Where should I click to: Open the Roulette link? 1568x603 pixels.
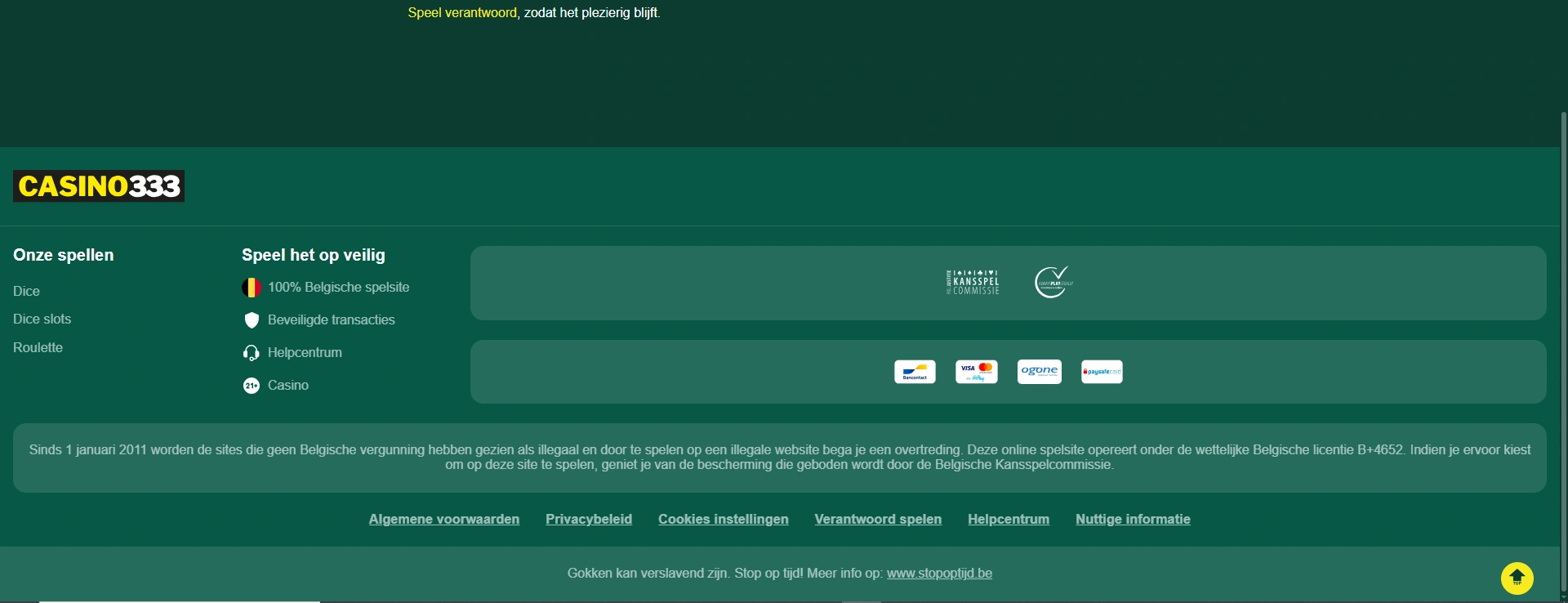38,347
